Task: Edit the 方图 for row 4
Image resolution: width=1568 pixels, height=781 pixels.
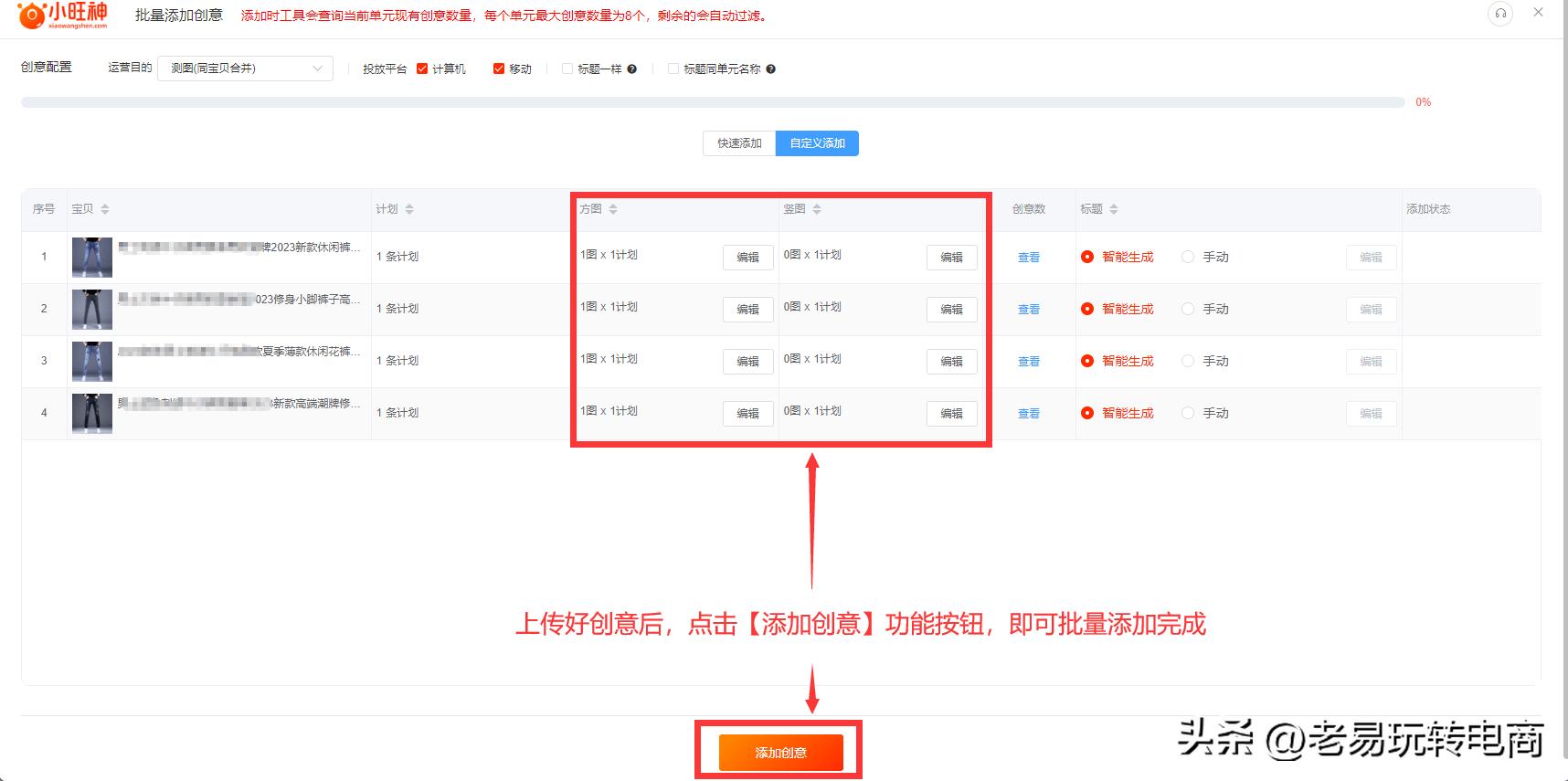Action: coord(747,414)
